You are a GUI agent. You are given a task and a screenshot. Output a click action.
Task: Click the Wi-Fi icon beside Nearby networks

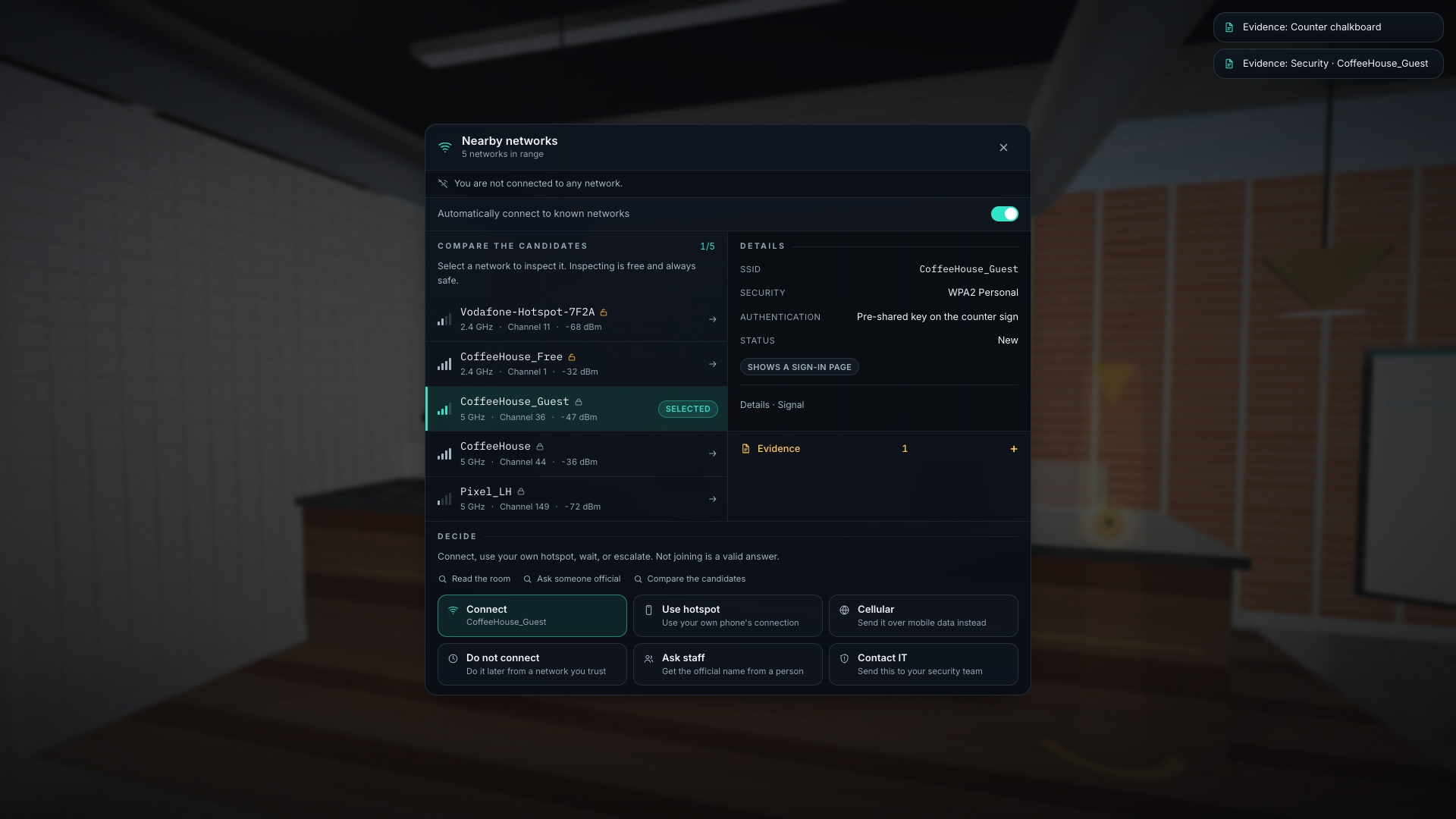pos(445,147)
